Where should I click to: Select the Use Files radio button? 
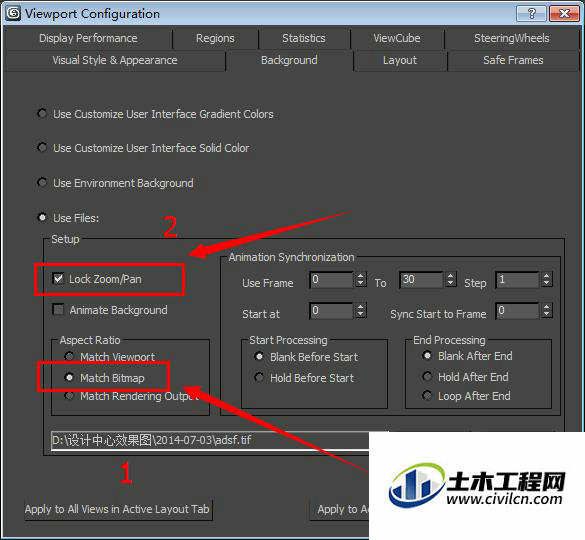(42, 217)
